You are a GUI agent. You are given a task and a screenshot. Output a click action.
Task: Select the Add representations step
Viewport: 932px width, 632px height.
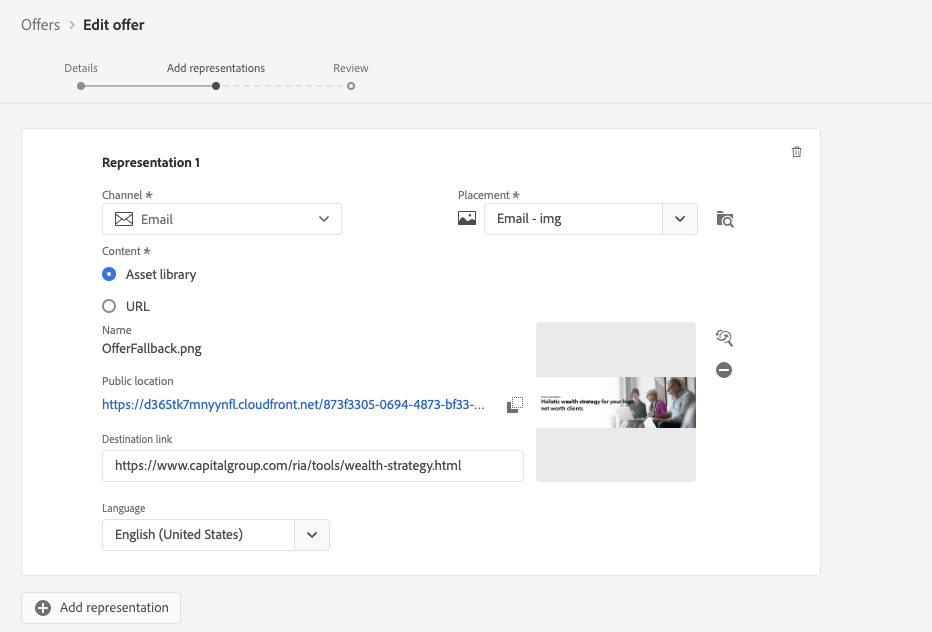[216, 68]
